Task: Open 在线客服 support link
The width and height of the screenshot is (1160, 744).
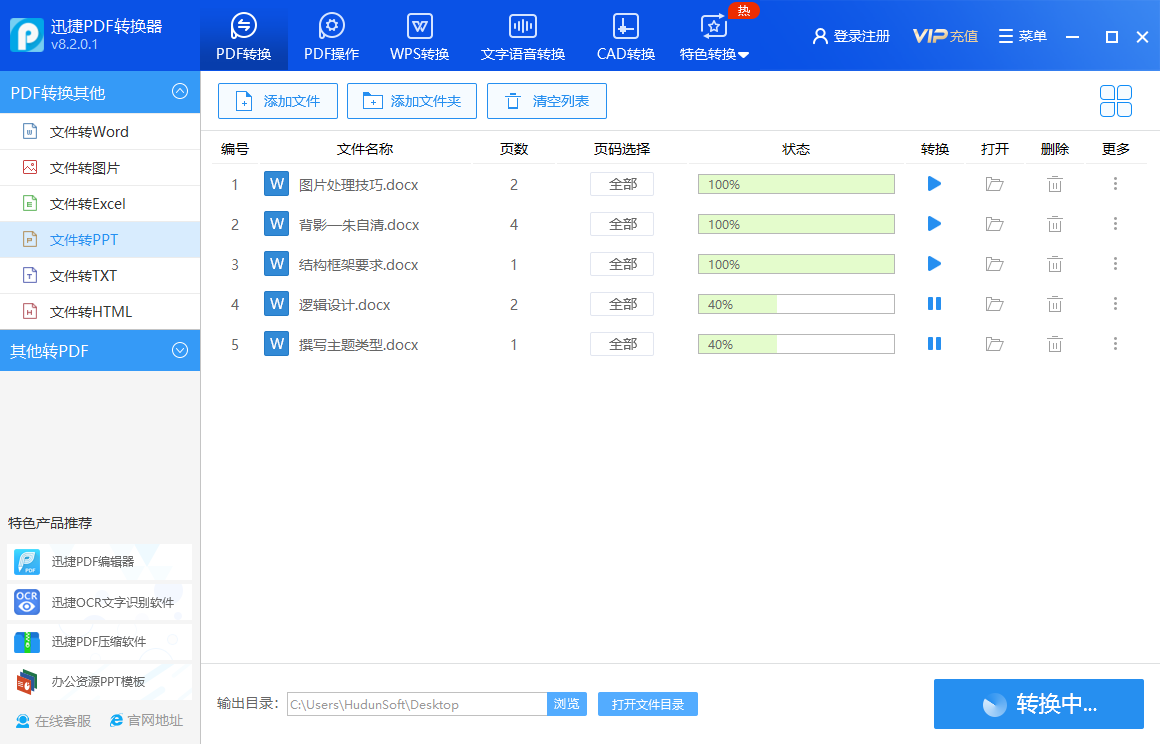Action: [x=53, y=720]
